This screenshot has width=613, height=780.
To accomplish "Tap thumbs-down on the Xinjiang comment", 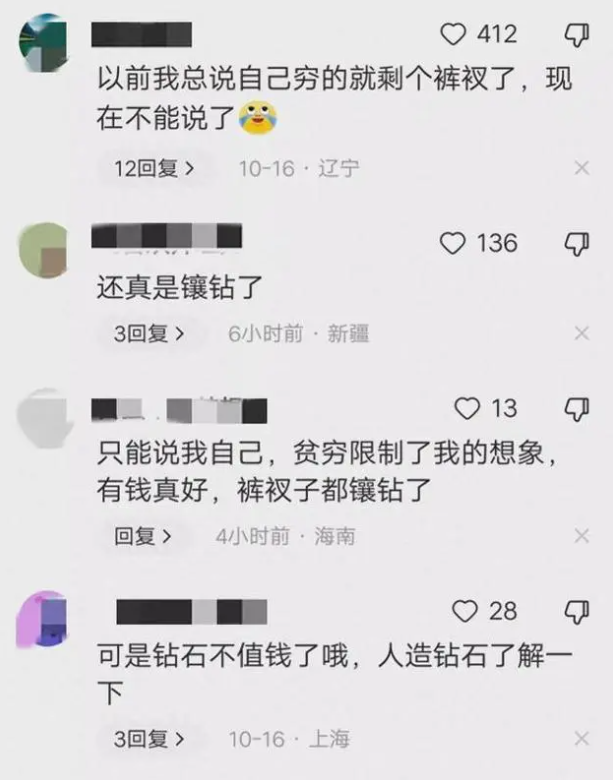I will (577, 244).
